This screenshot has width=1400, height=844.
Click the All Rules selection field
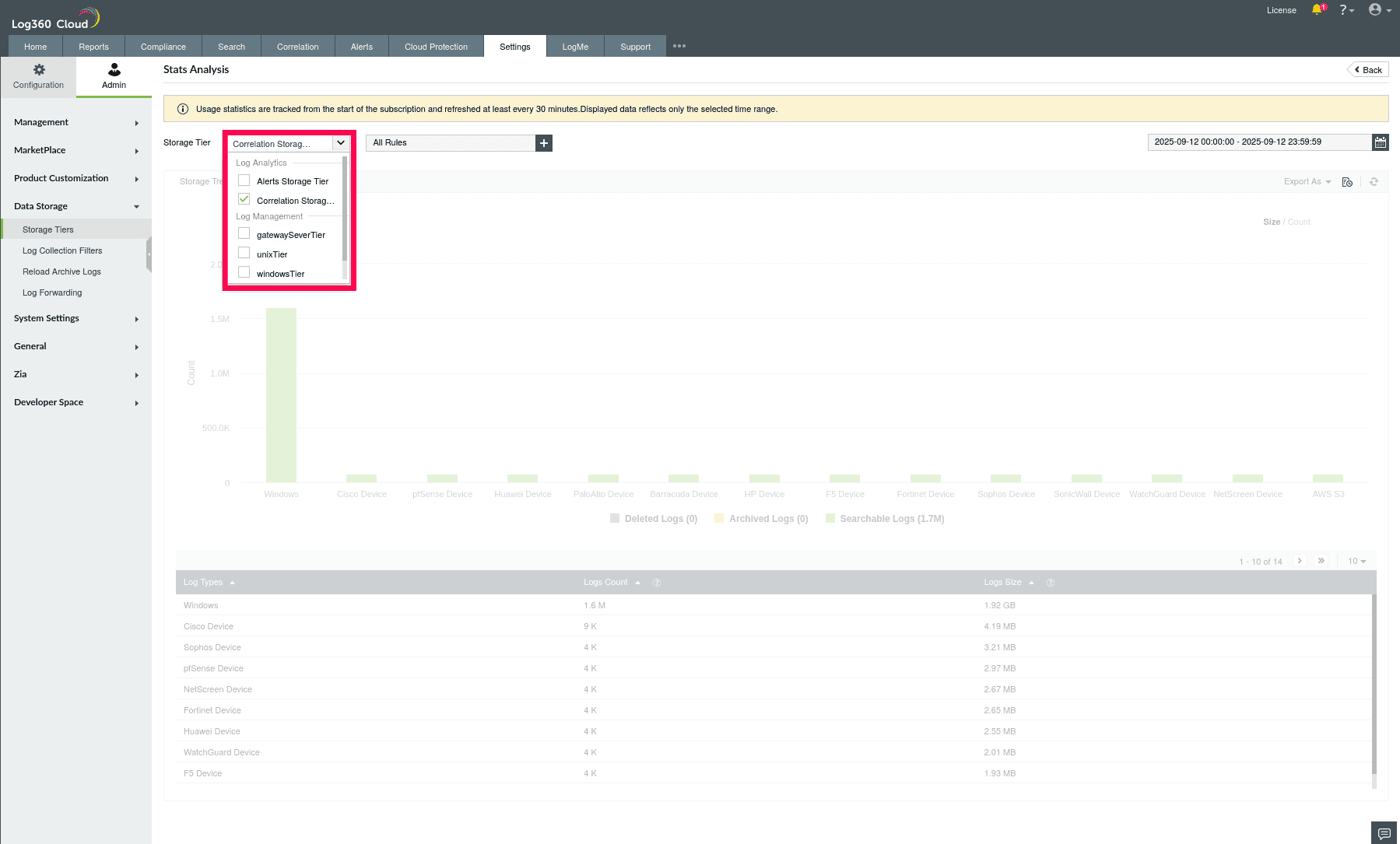(451, 143)
